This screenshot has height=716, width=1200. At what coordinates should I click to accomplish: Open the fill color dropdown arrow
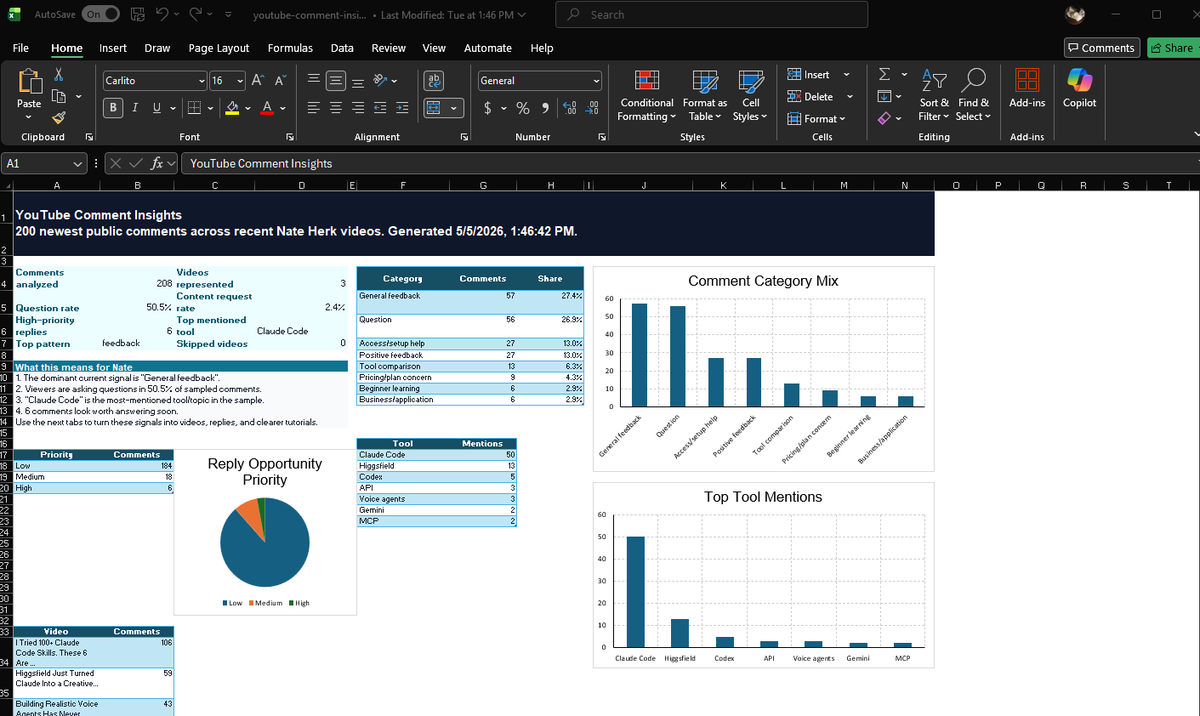[x=246, y=108]
